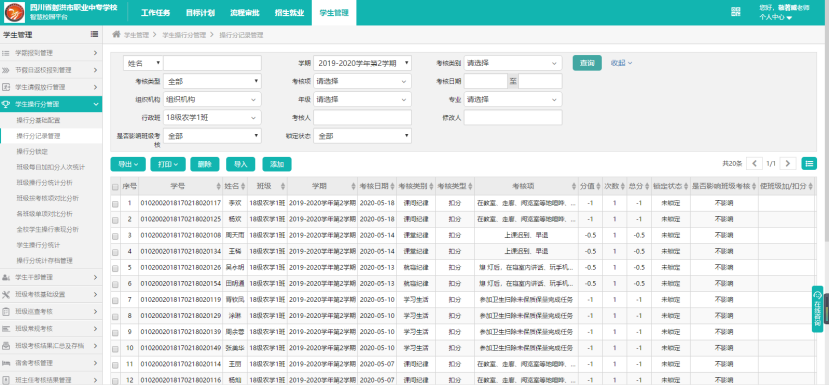Open the 考核项 dropdown
Viewport: 830px width, 386px height.
click(362, 82)
